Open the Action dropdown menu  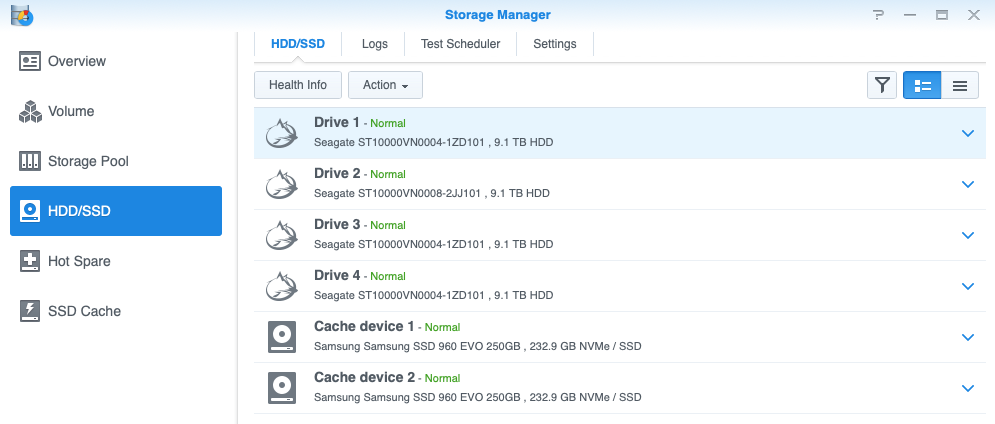(x=385, y=85)
